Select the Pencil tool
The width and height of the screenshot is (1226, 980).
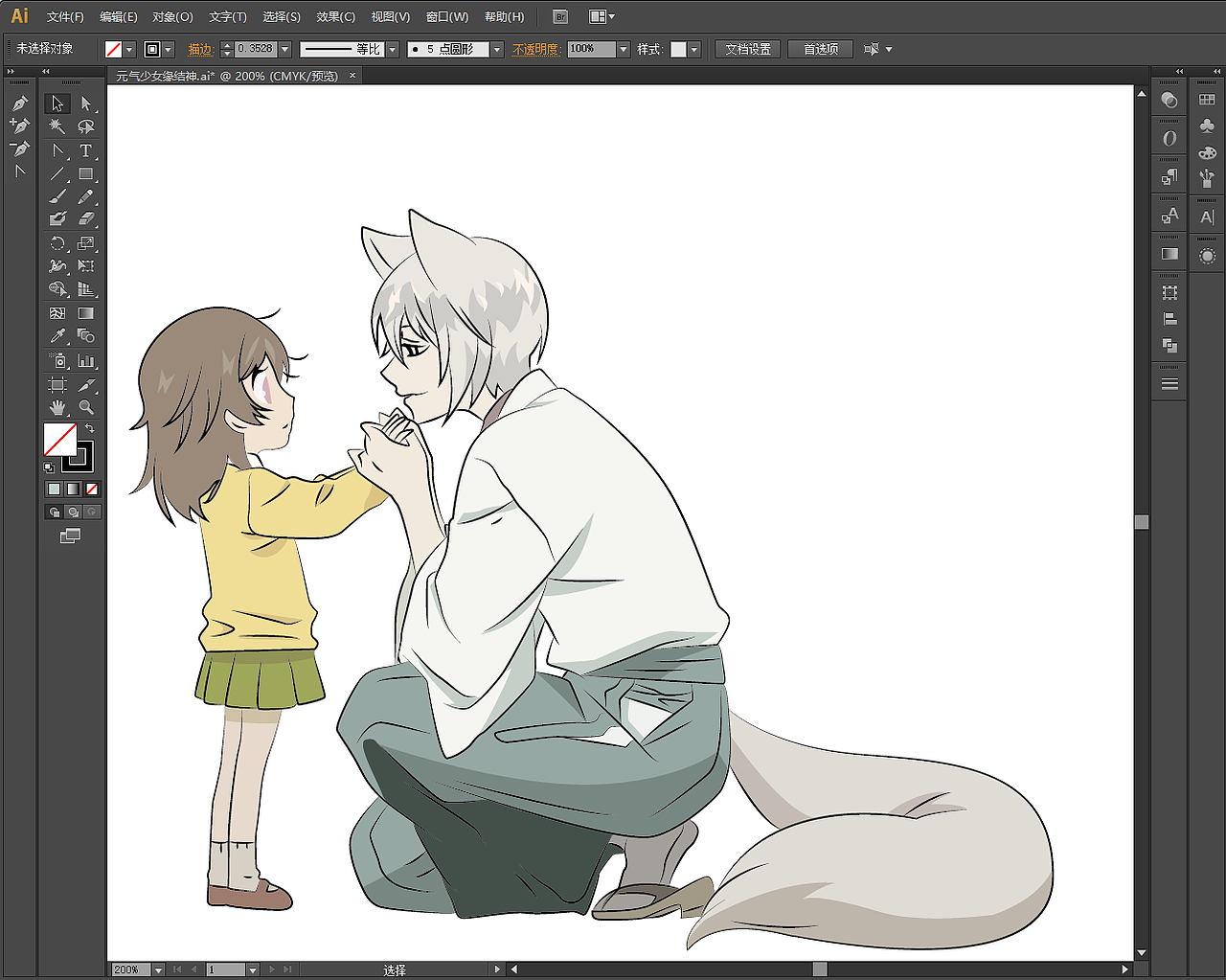tap(86, 196)
